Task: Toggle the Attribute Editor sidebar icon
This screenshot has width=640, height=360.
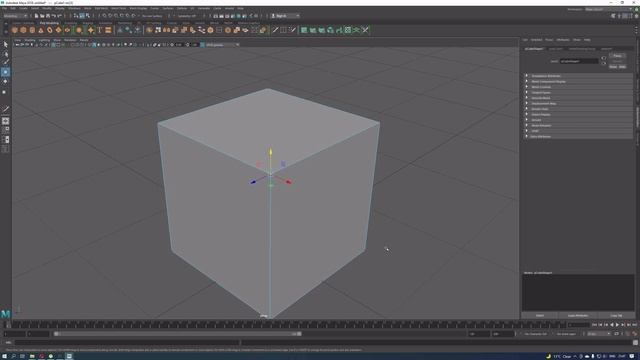Action: coord(625,16)
